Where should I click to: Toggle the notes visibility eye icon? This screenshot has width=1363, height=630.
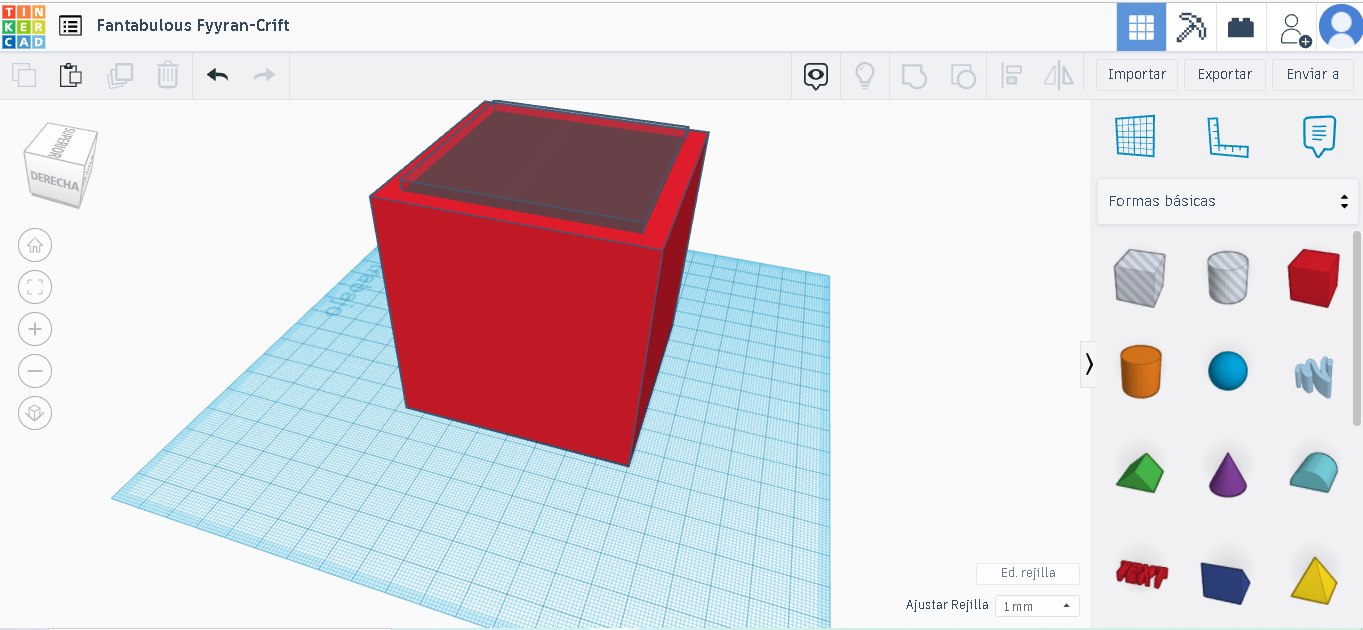816,75
